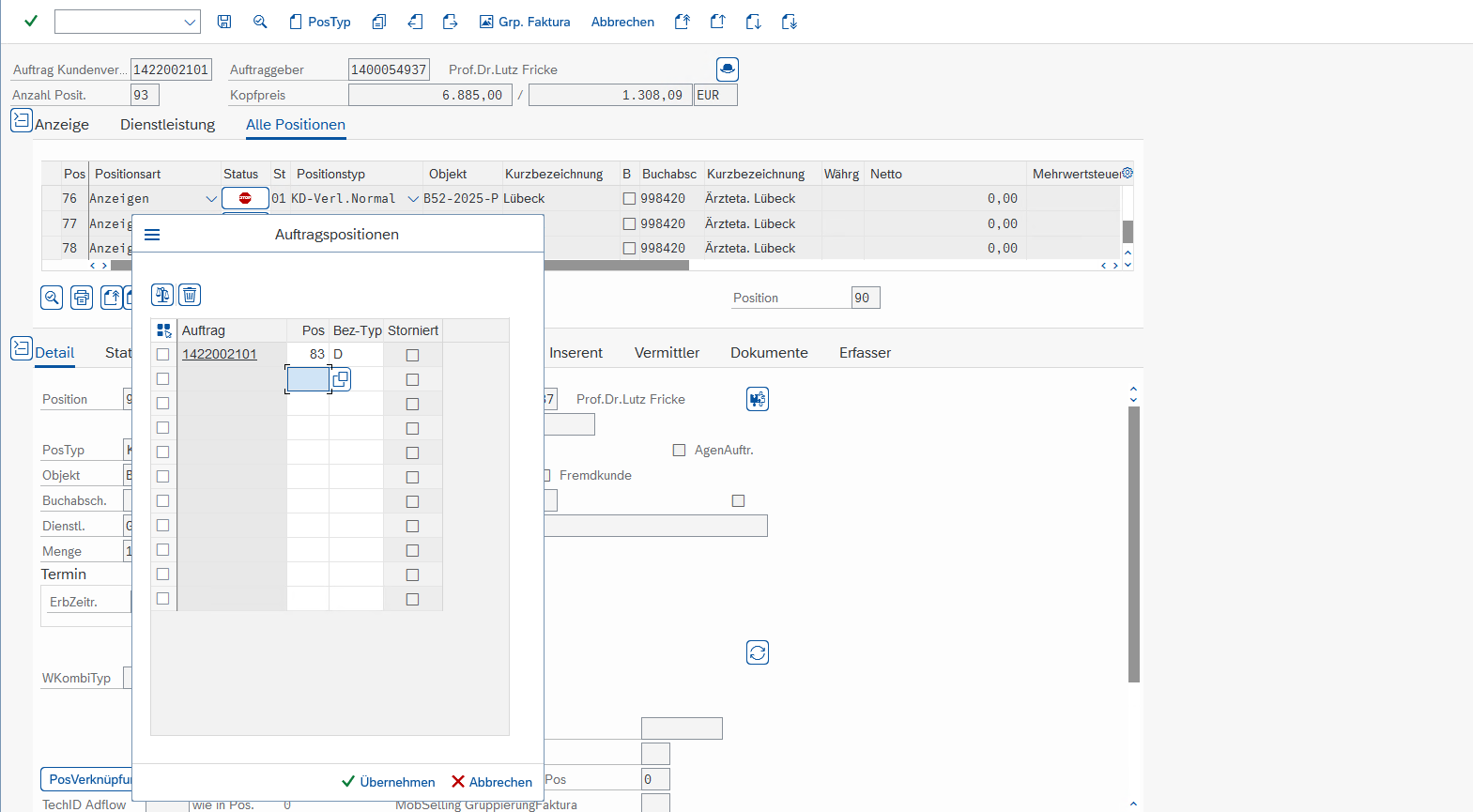Screen dimensions: 1473x812
Task: Click the Pos column header in dialog table
Action: point(309,330)
